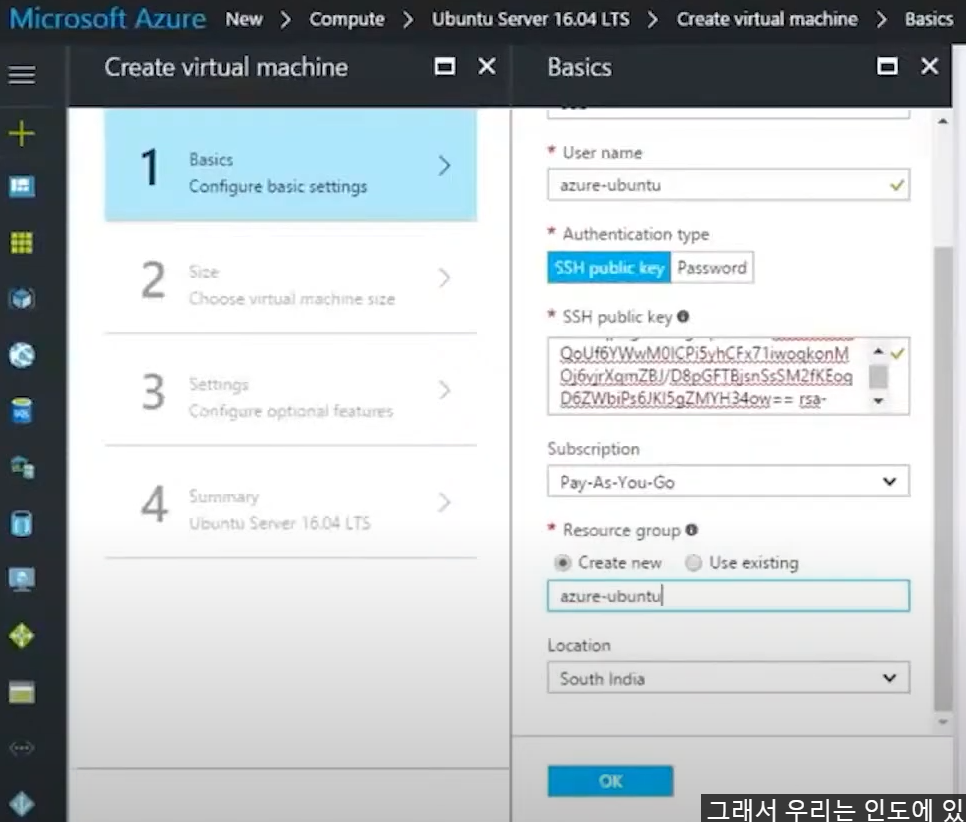Open step 4 Summary chevron
This screenshot has height=822, width=966.
coord(444,502)
